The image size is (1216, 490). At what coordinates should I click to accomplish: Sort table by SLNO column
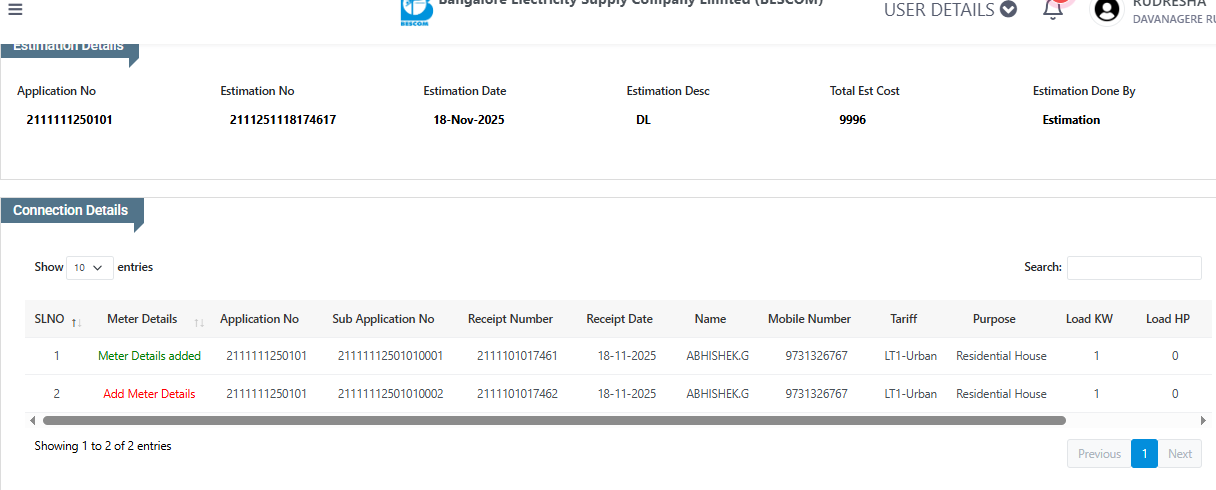58,319
